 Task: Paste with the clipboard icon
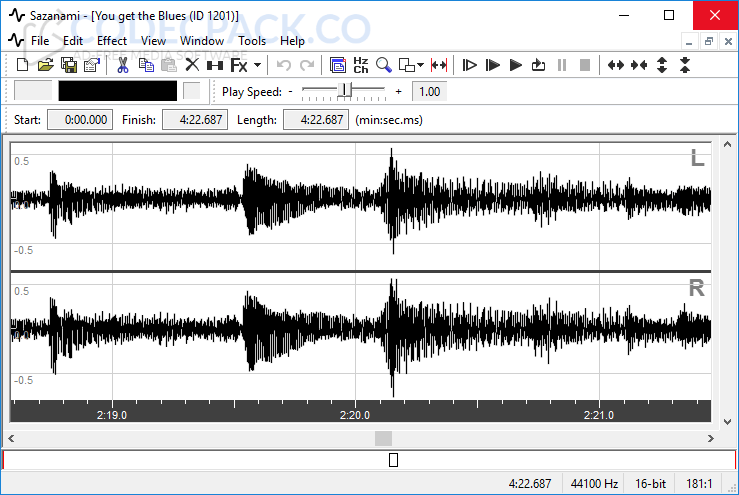click(169, 65)
